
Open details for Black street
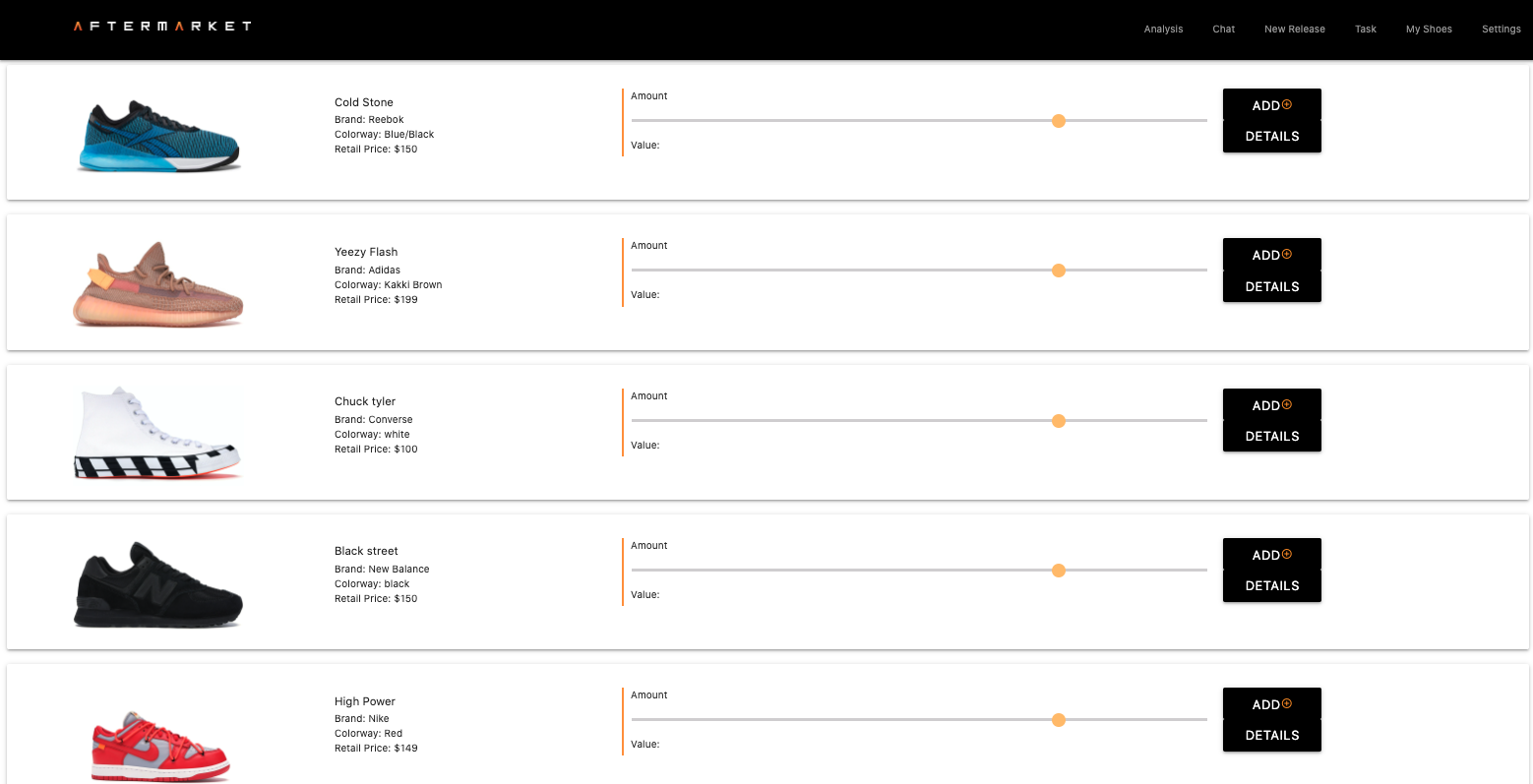tap(1271, 585)
